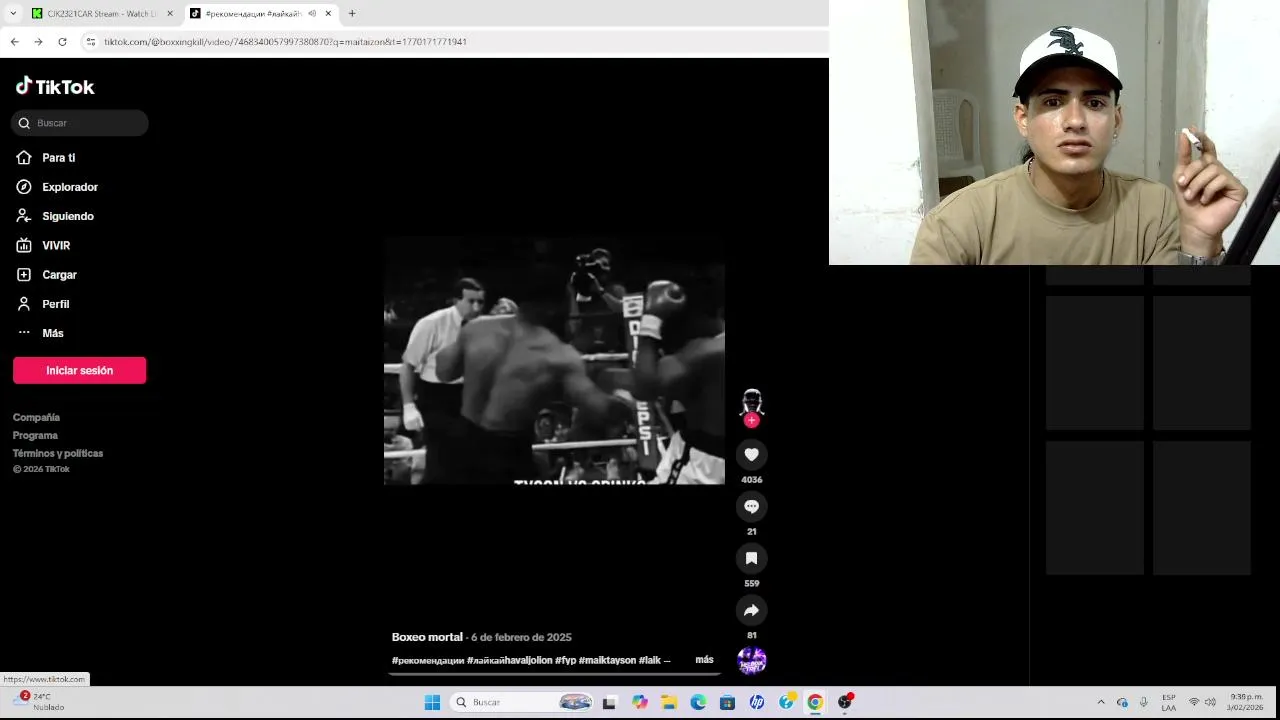Go back with the browser back arrow
Viewport: 1280px width, 720px height.
[x=14, y=42]
